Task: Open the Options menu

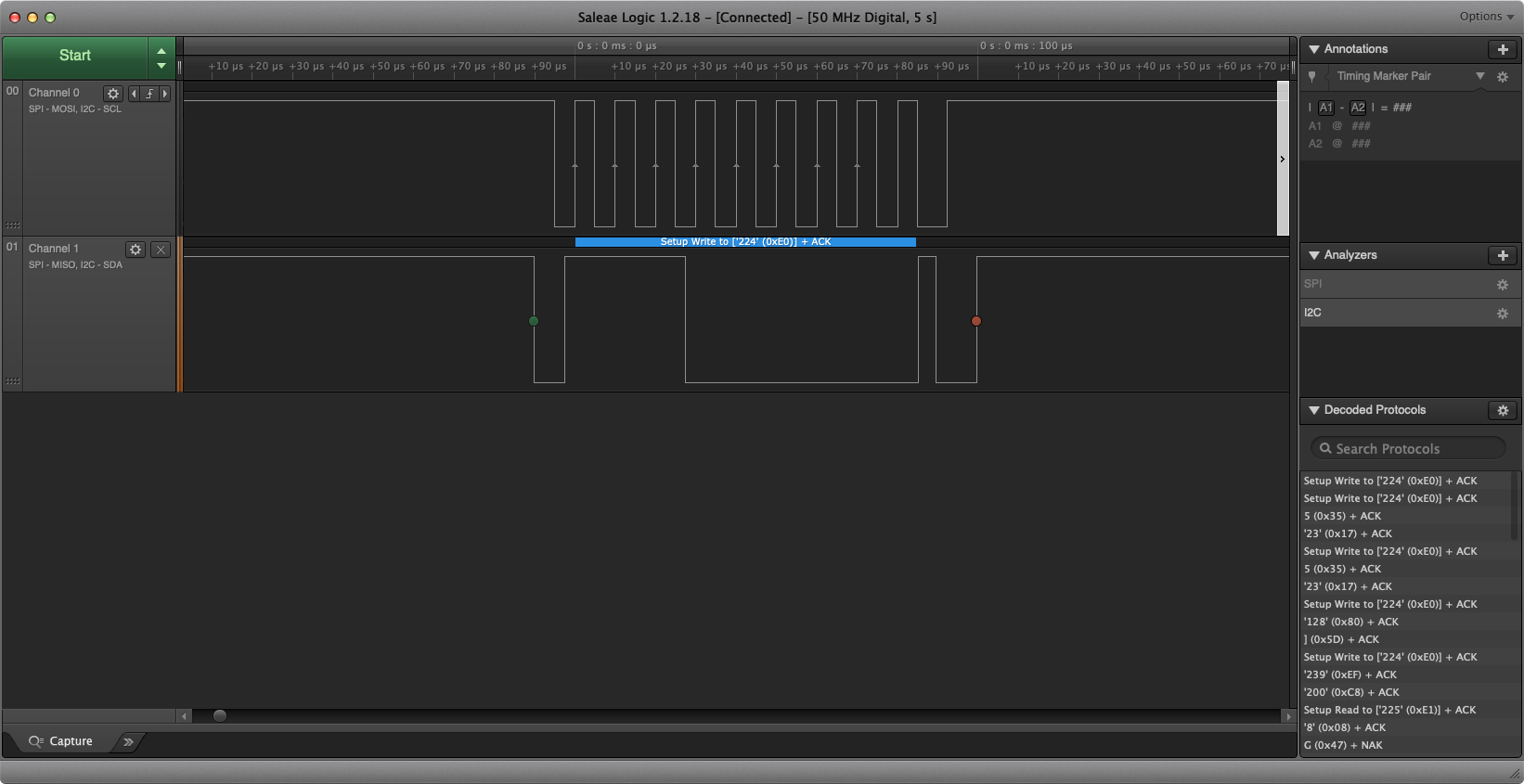Action: point(1487,17)
